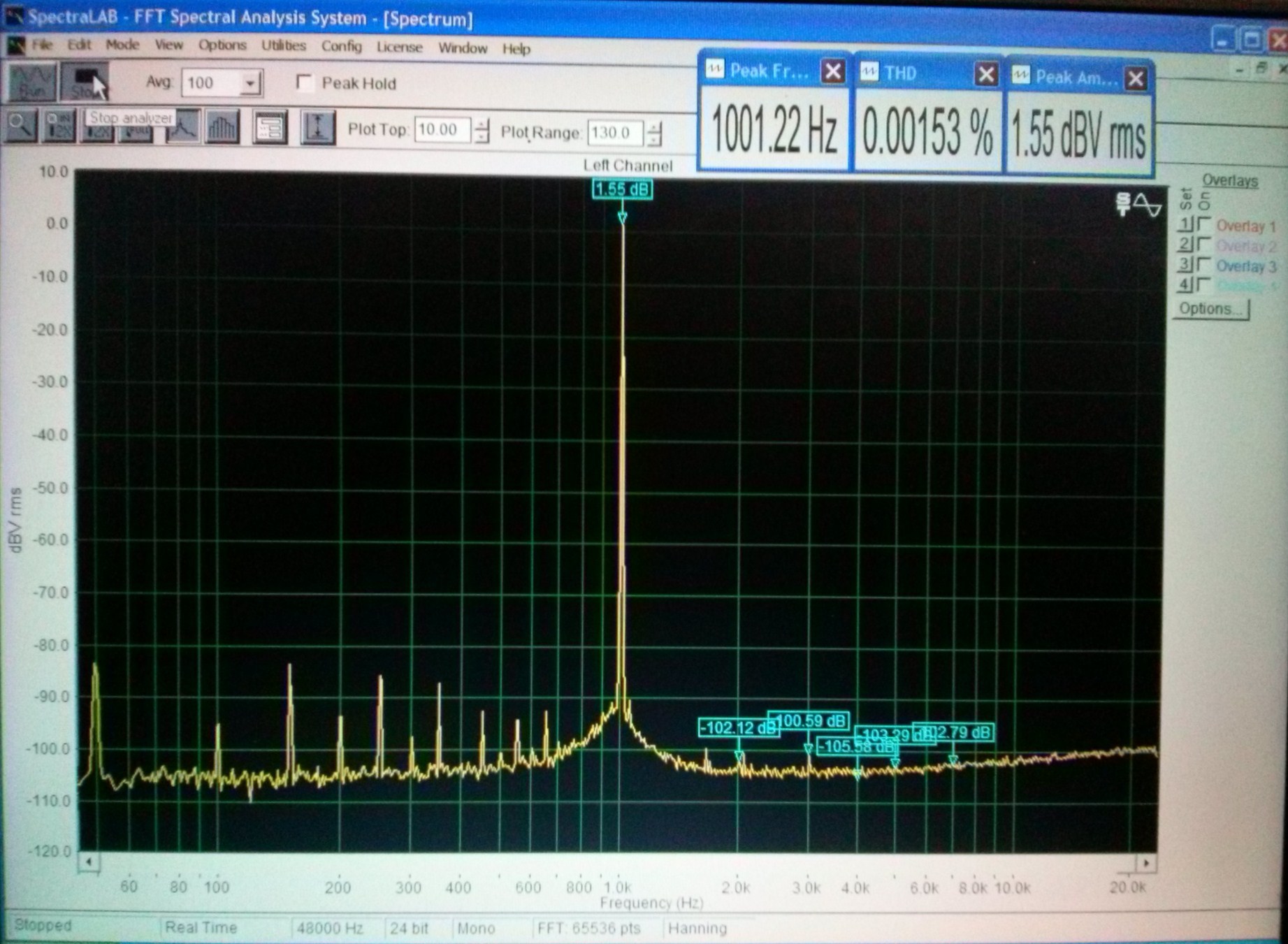Click the FFT: 65536 pts status entry
Screen dimensions: 1288x944
pos(588,929)
